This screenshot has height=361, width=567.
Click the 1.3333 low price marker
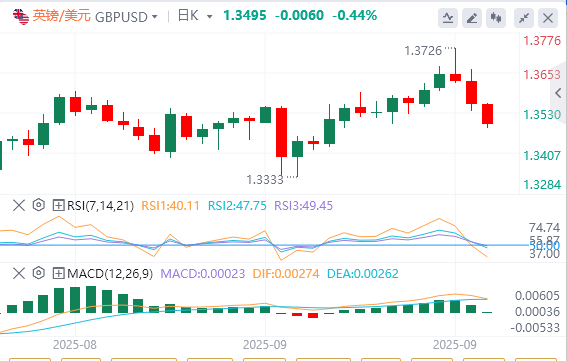tap(265, 179)
